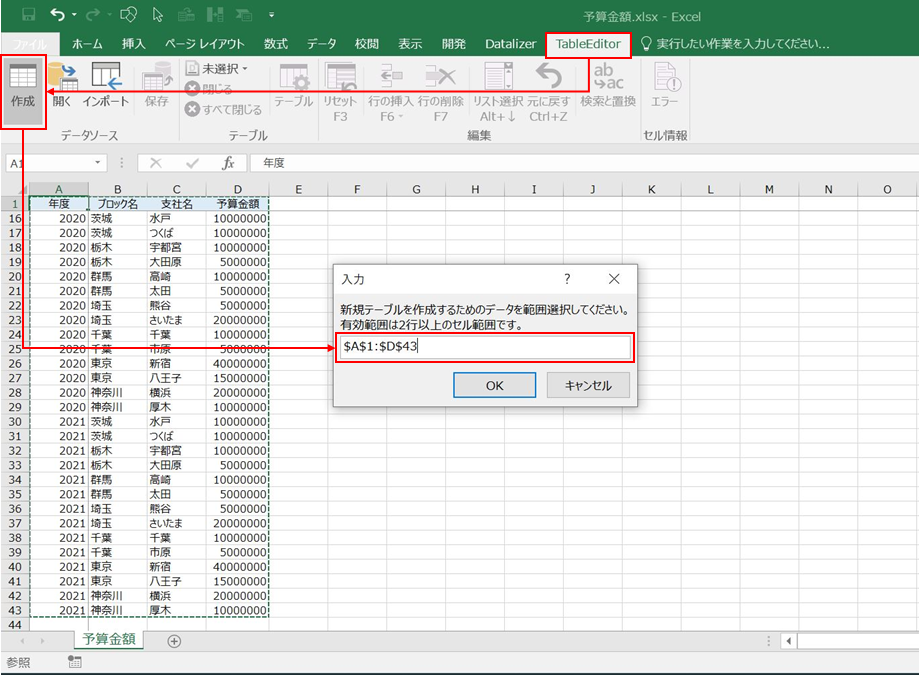The width and height of the screenshot is (919, 675).
Task: Open the Name Box dropdown arrow
Action: 97,163
